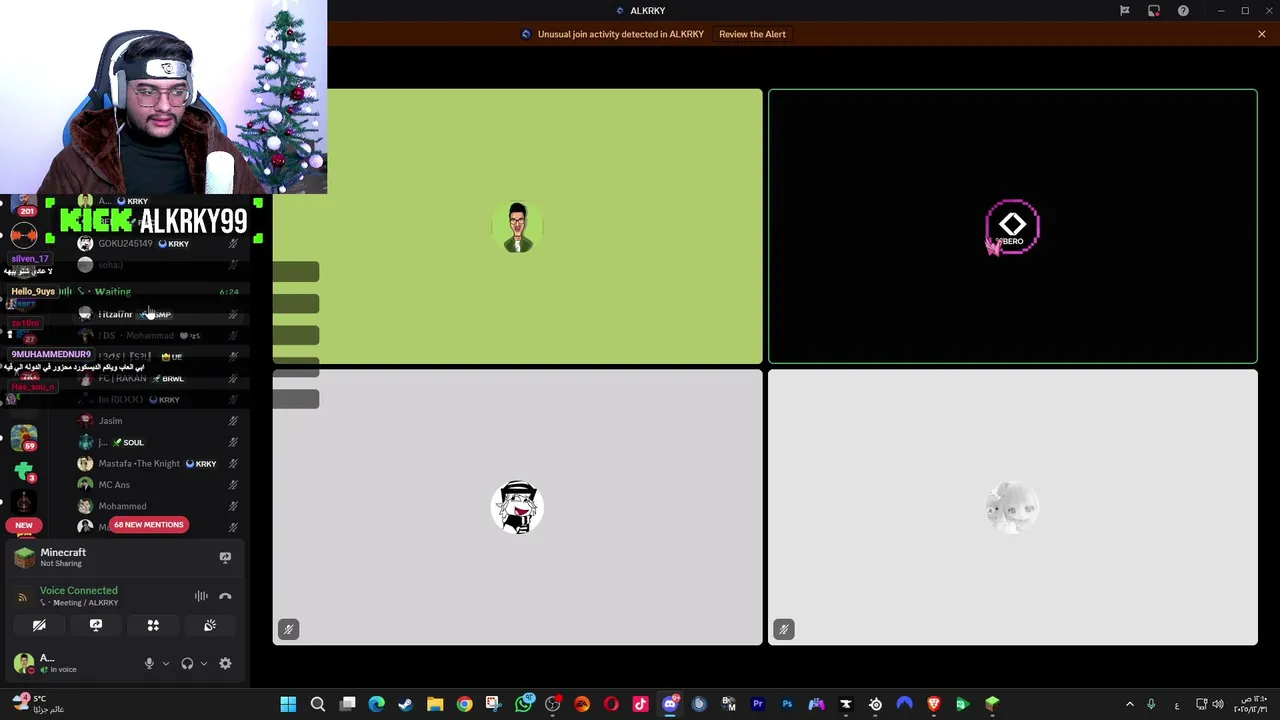This screenshot has width=1280, height=720.
Task: Open noise suppression waveform icon
Action: tap(201, 596)
